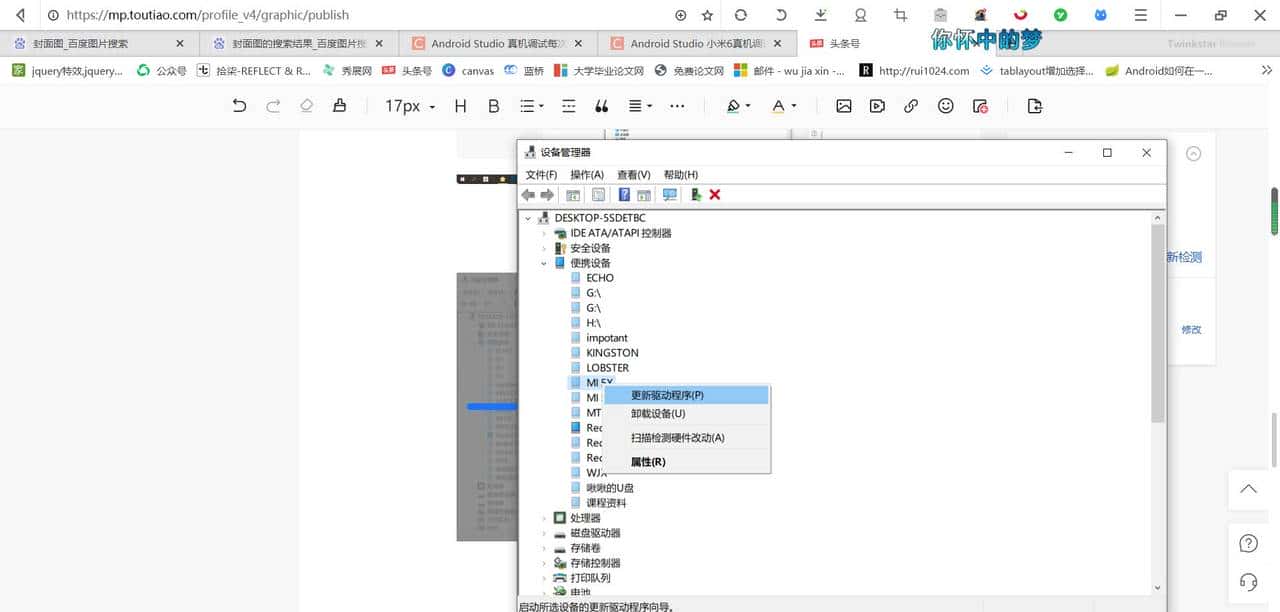Expand the 处理器 tree node

(x=546, y=517)
